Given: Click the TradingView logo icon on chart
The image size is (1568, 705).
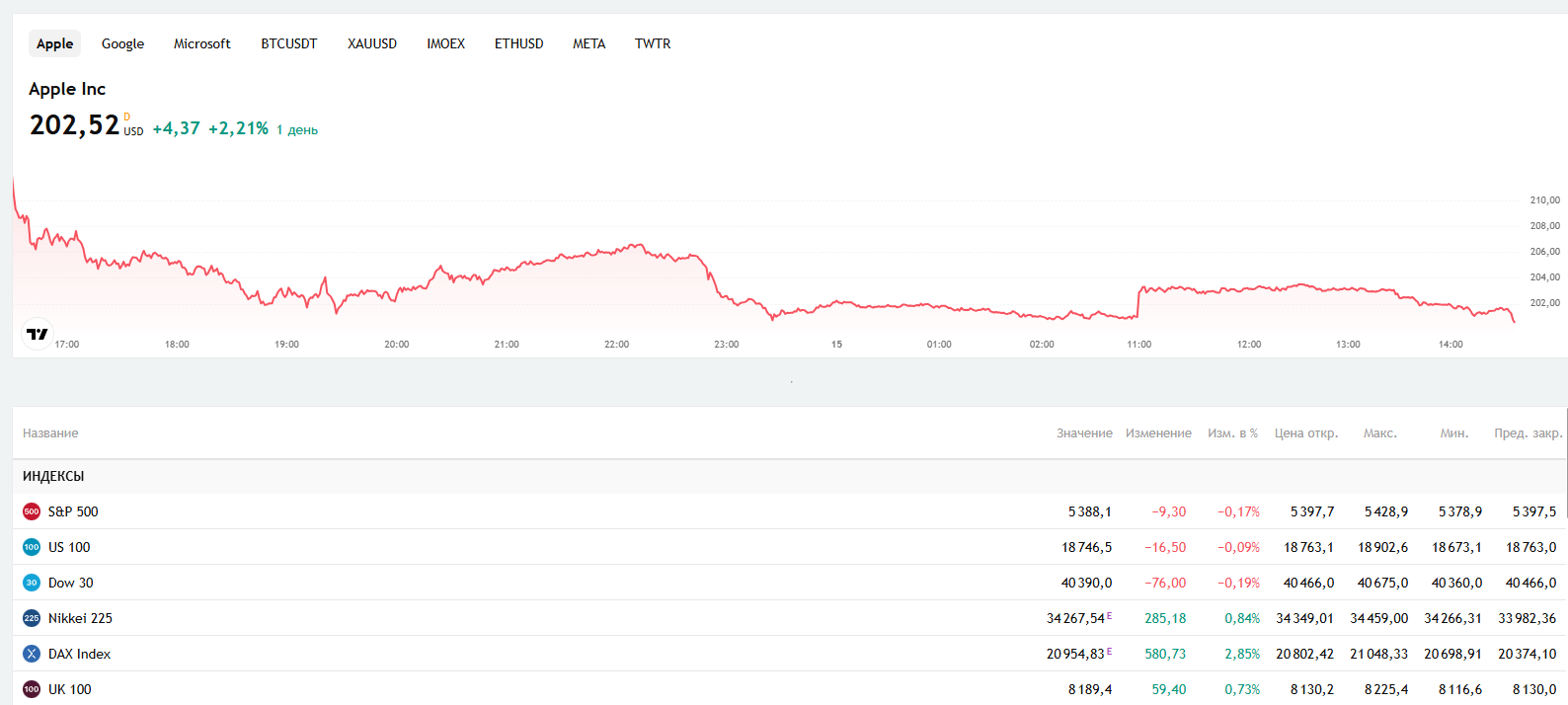Looking at the screenshot, I should click(38, 335).
